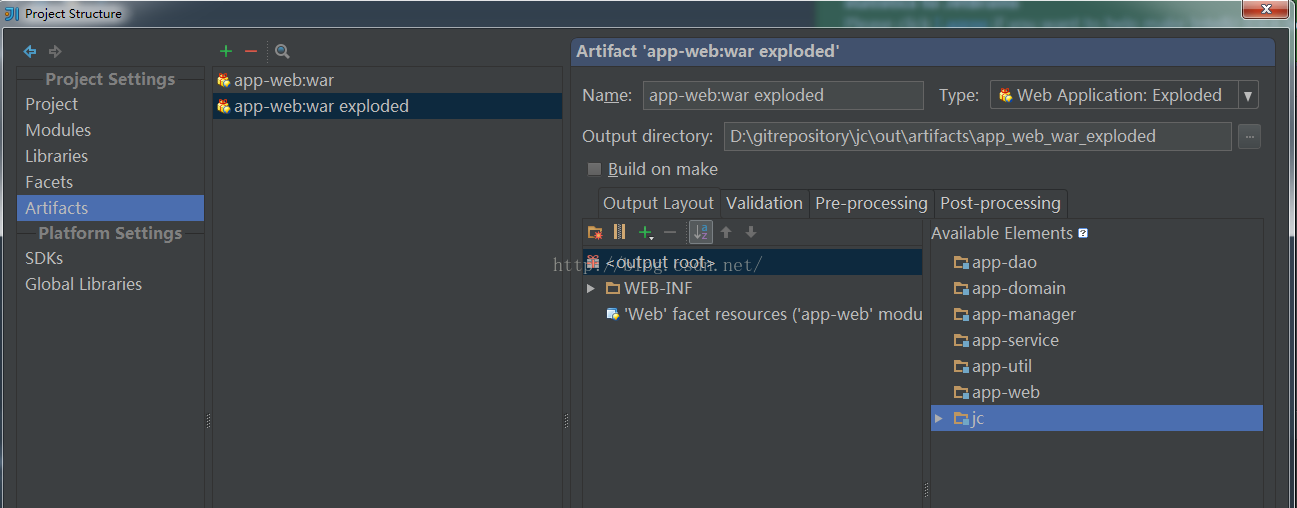Remove the selected artifact with red minus
The height and width of the screenshot is (508, 1297).
(251, 51)
